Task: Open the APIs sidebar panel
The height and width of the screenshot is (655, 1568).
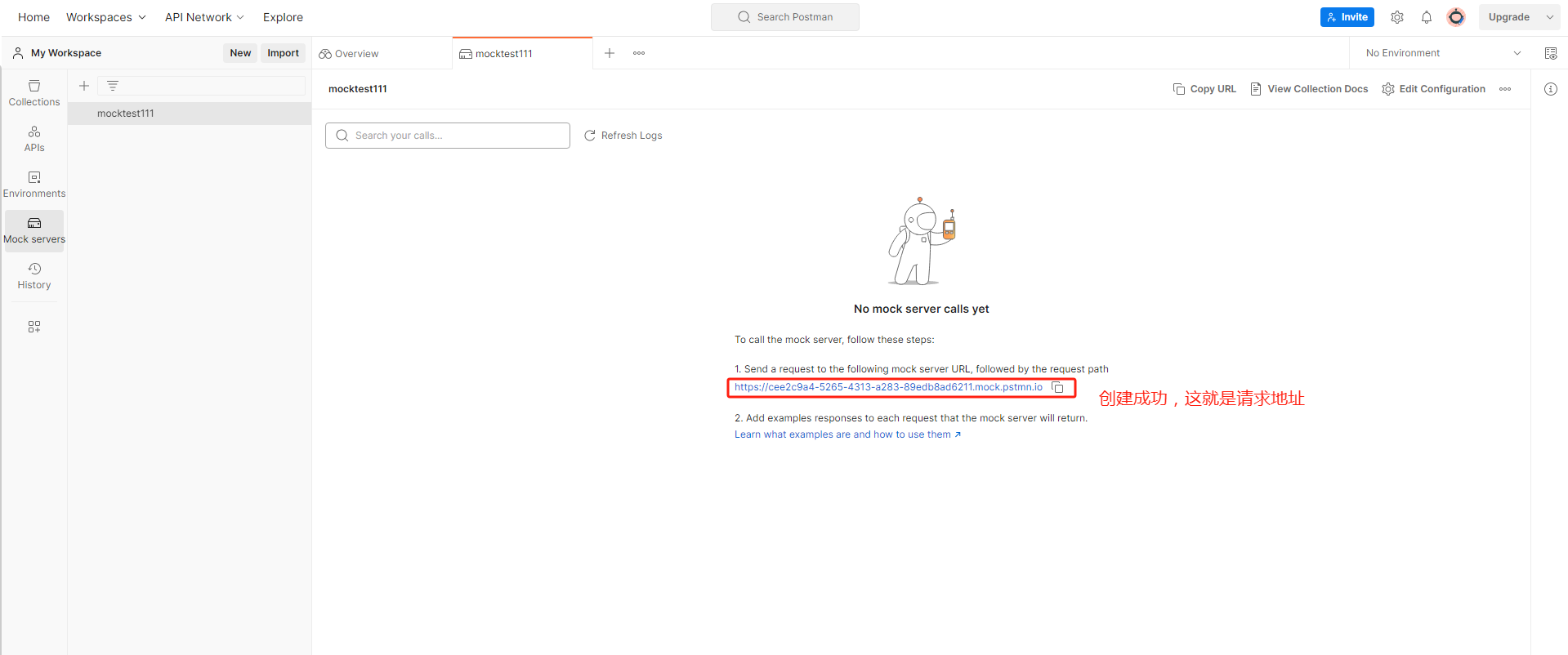Action: pyautogui.click(x=34, y=139)
